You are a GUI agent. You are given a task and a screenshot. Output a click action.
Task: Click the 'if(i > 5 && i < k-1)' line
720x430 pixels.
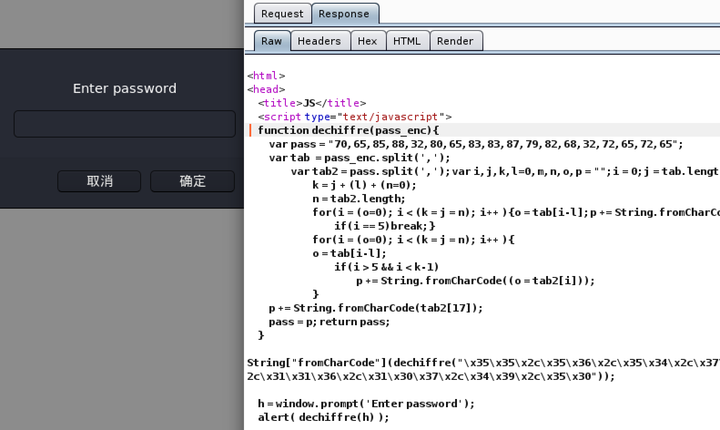(387, 267)
